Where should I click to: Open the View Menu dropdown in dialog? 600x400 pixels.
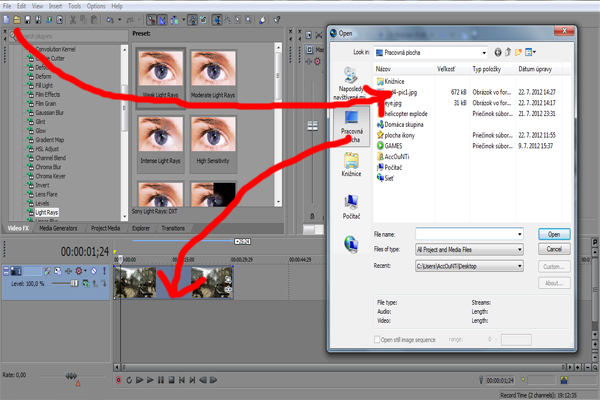click(530, 52)
